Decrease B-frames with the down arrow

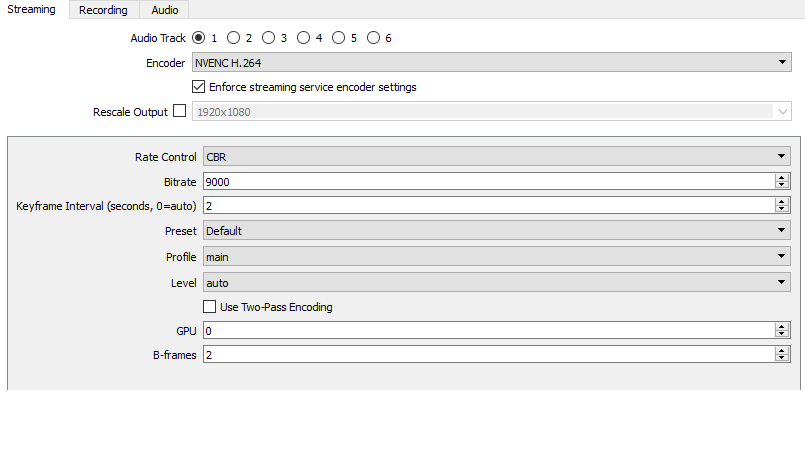pyautogui.click(x=781, y=359)
